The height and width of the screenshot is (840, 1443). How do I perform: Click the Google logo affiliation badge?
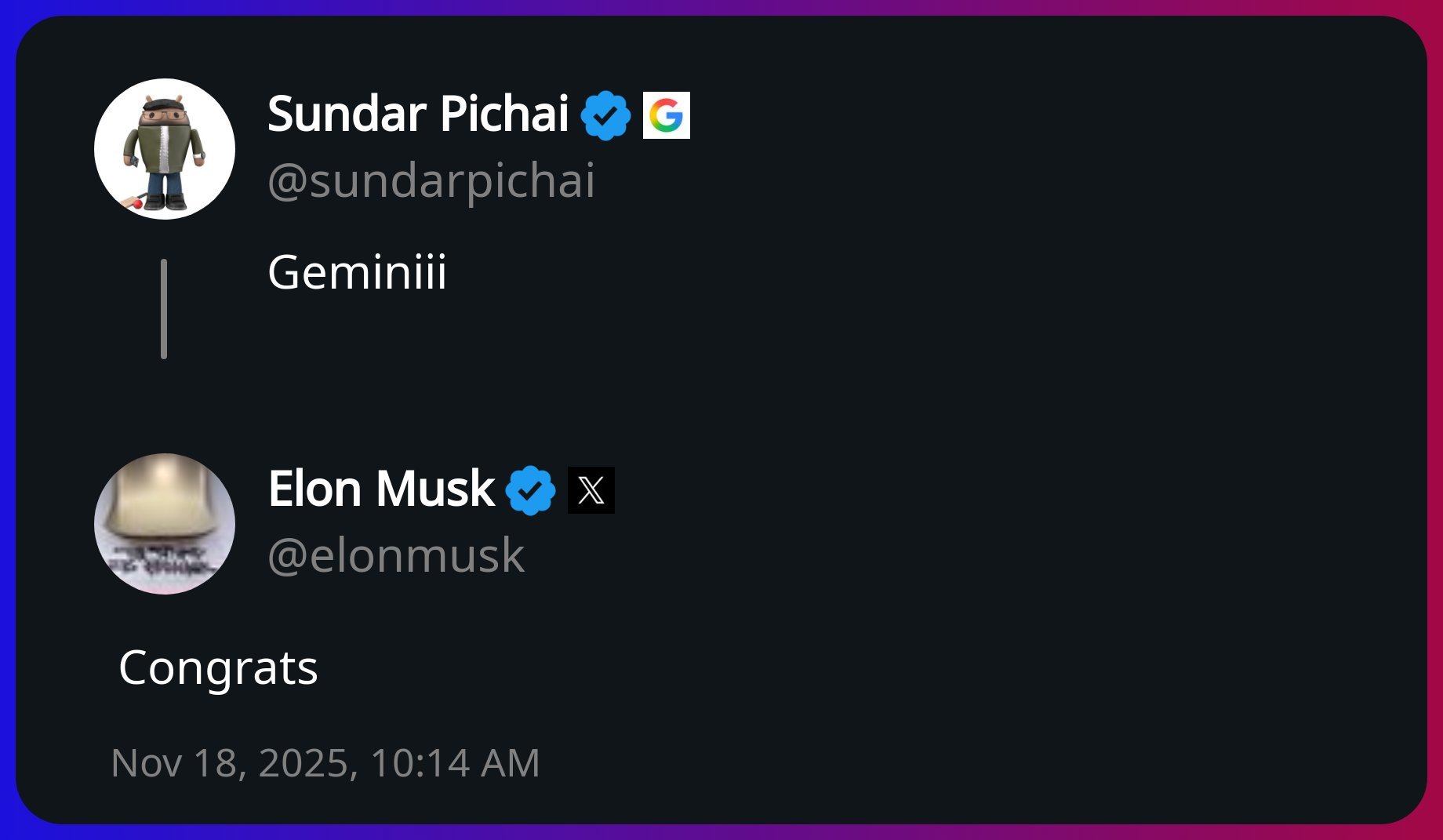667,115
